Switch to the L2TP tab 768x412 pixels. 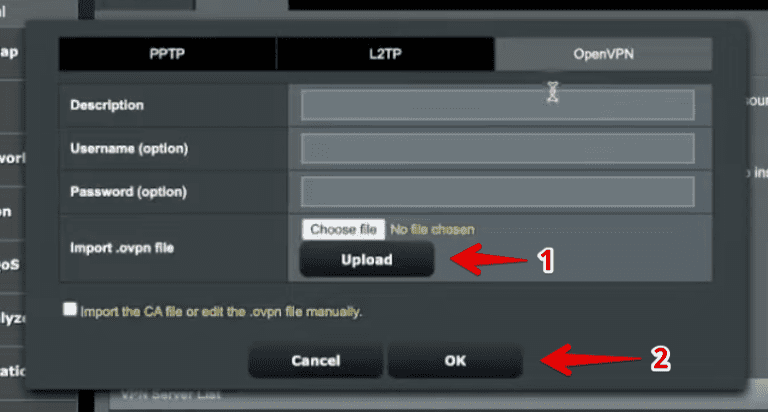click(385, 53)
